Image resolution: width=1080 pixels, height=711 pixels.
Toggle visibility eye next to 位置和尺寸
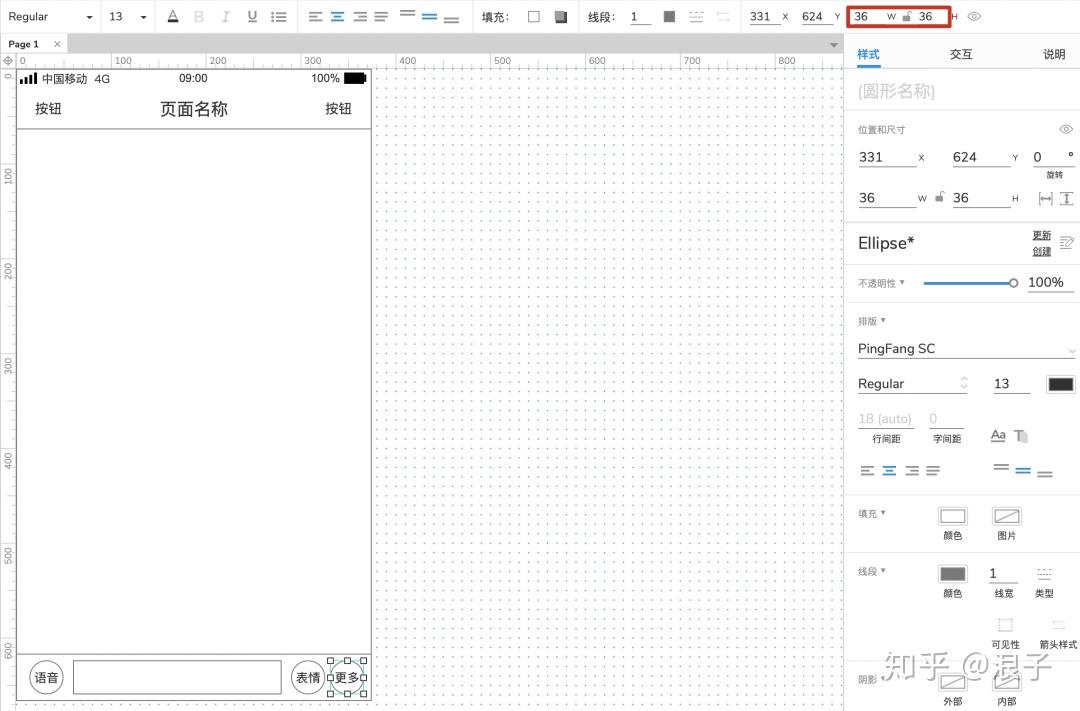(x=1066, y=129)
